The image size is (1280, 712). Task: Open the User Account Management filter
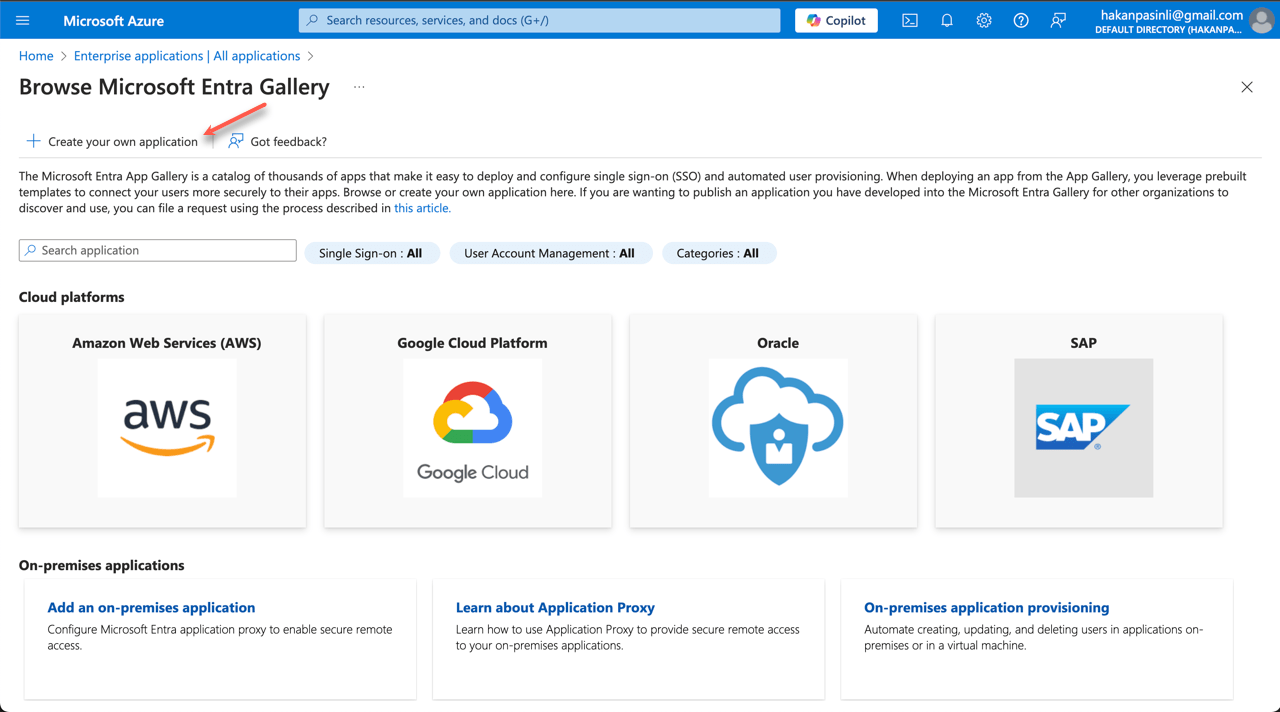(550, 253)
